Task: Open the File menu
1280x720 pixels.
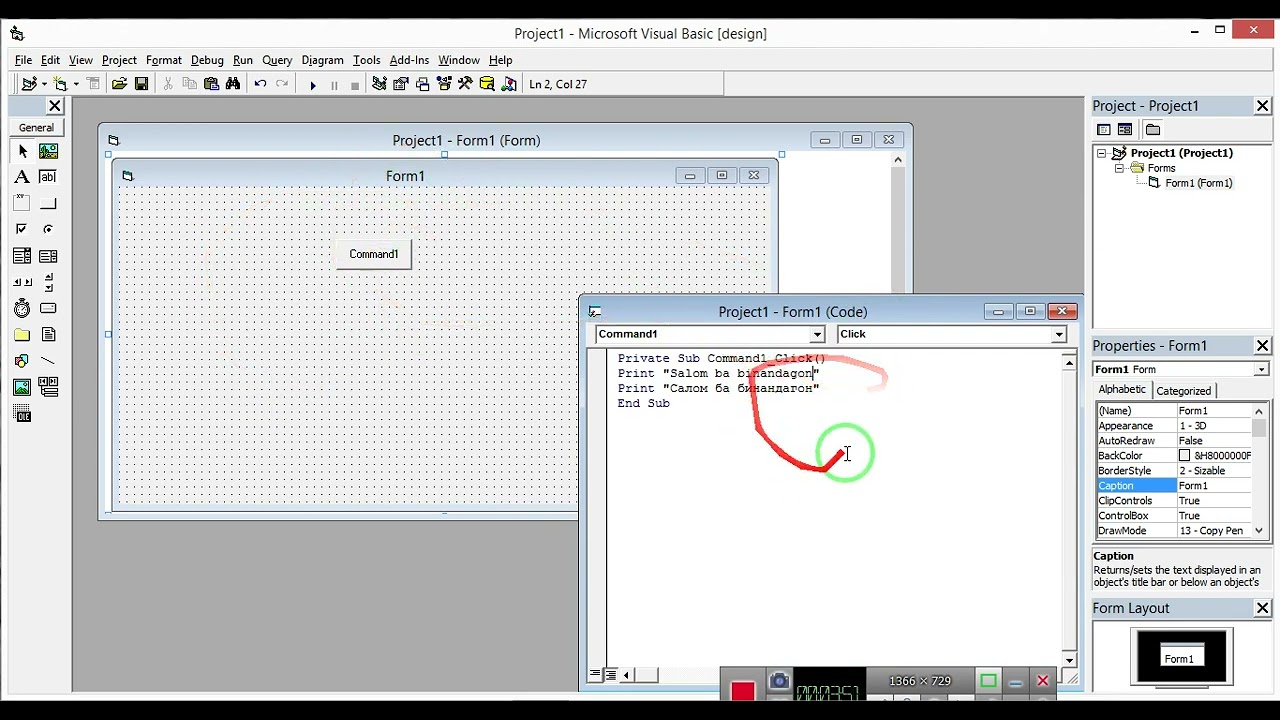Action: (x=23, y=60)
